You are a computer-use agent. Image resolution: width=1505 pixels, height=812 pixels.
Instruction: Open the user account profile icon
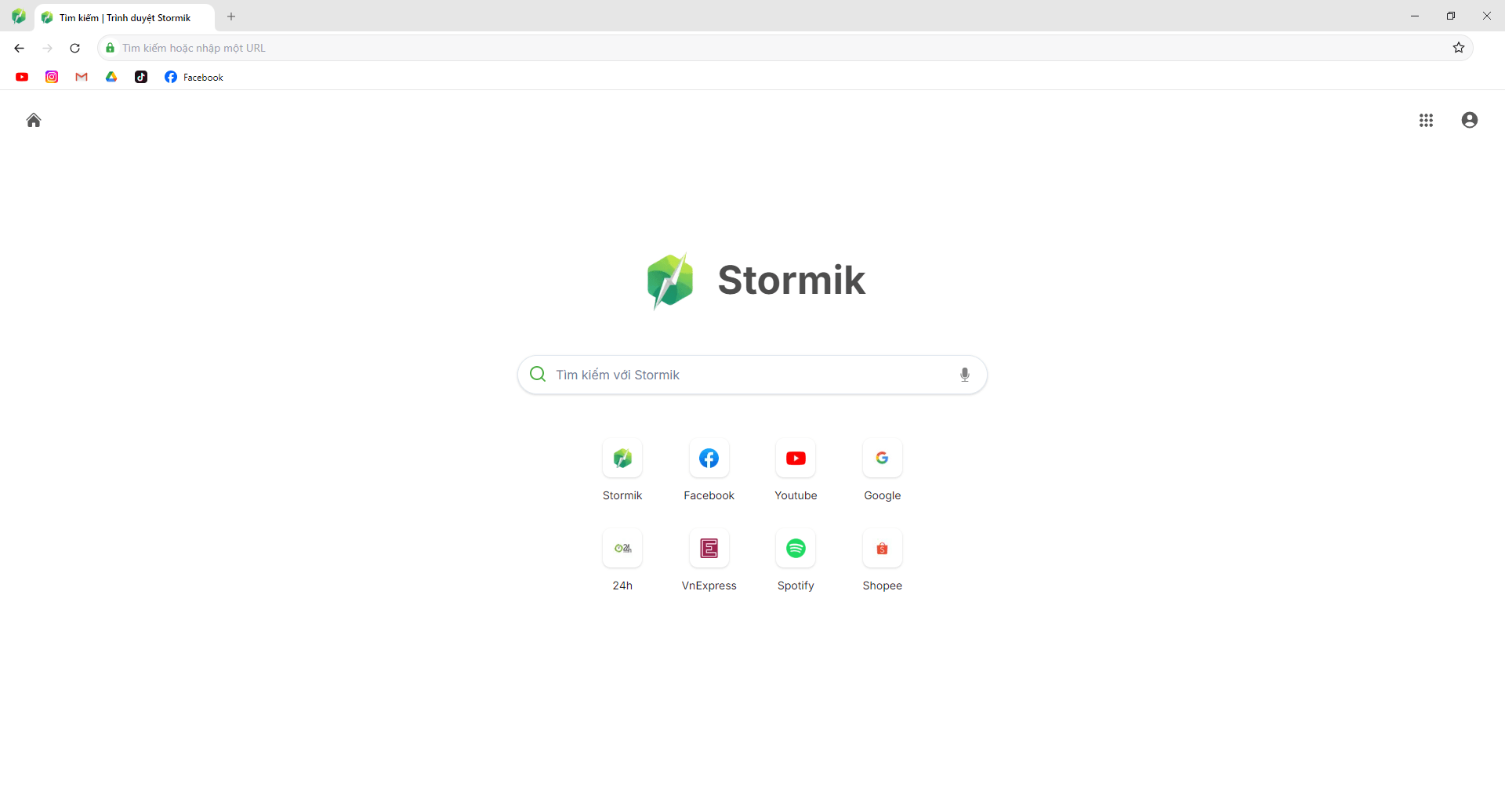[1470, 120]
